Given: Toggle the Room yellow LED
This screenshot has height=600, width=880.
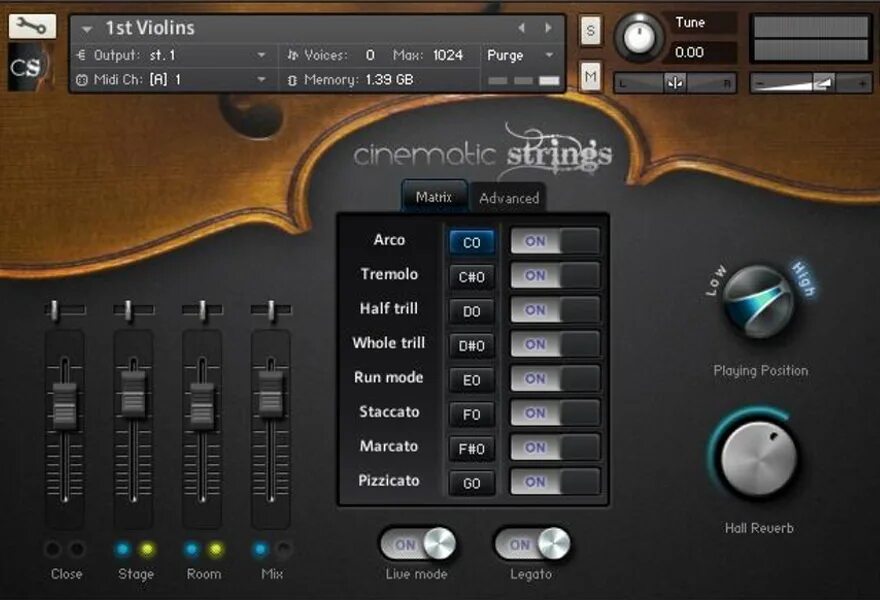Looking at the screenshot, I should click(x=216, y=549).
